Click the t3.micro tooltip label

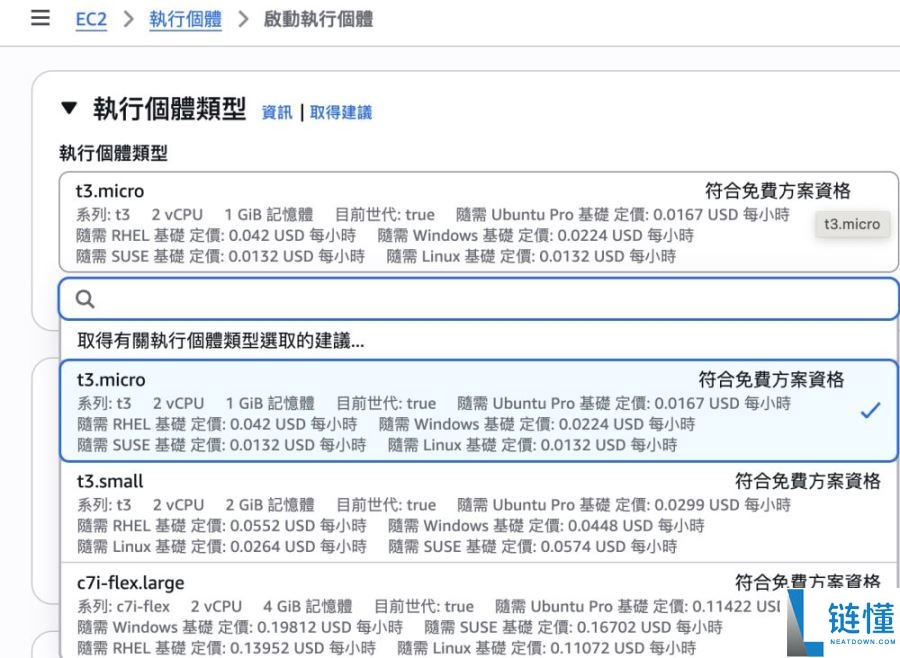tap(852, 224)
